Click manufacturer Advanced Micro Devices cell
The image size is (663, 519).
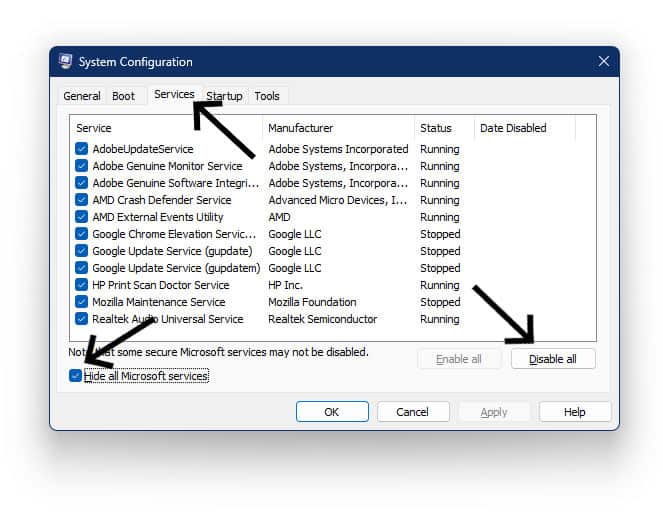tap(338, 200)
